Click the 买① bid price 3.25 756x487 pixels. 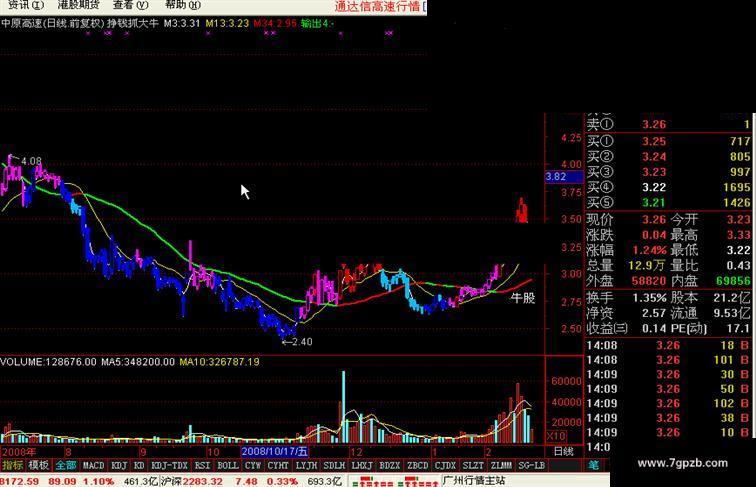tap(654, 141)
